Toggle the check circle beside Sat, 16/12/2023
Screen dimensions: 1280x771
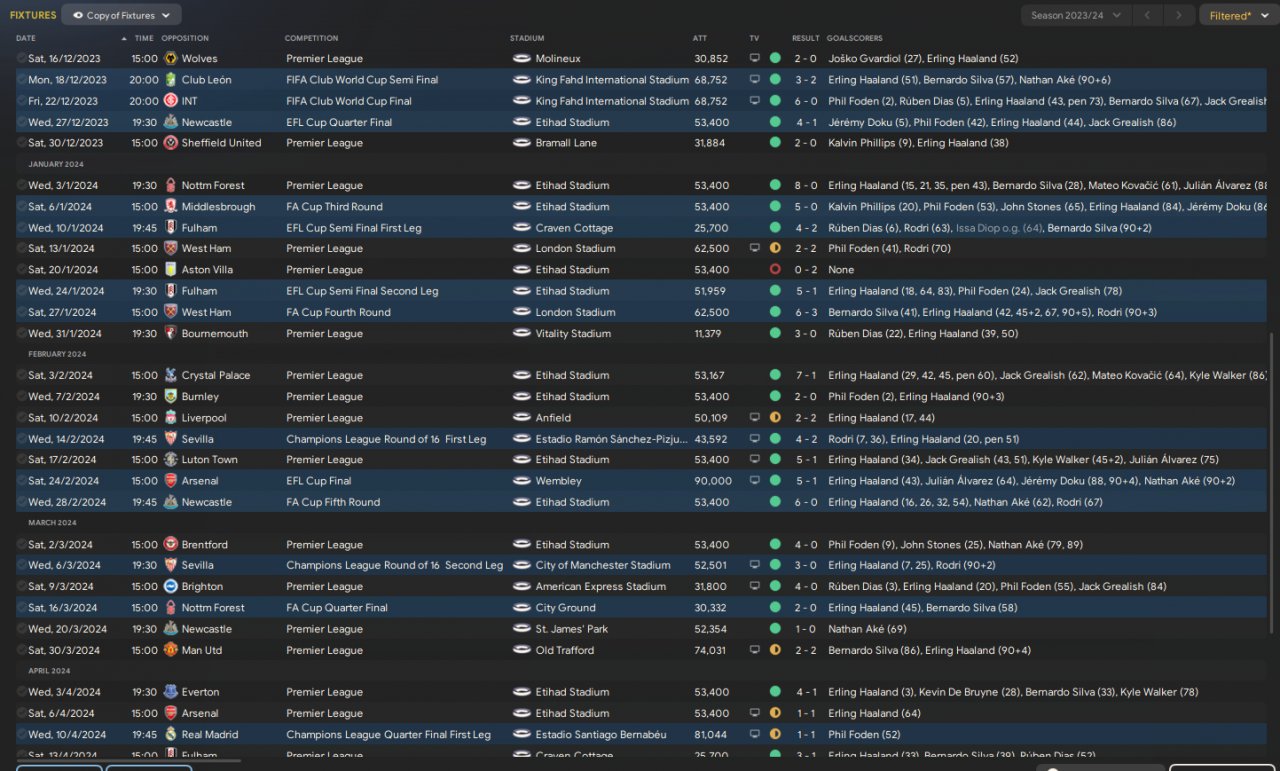pyautogui.click(x=22, y=59)
